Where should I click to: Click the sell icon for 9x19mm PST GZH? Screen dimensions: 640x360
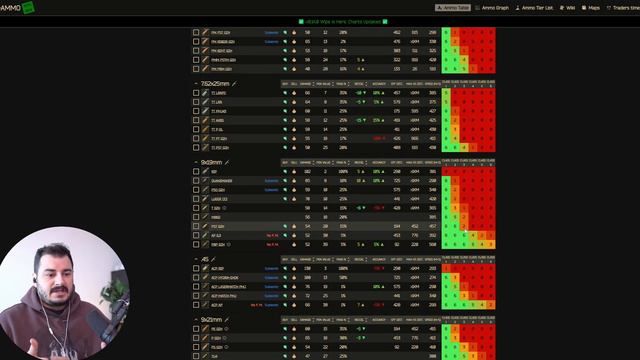294,226
